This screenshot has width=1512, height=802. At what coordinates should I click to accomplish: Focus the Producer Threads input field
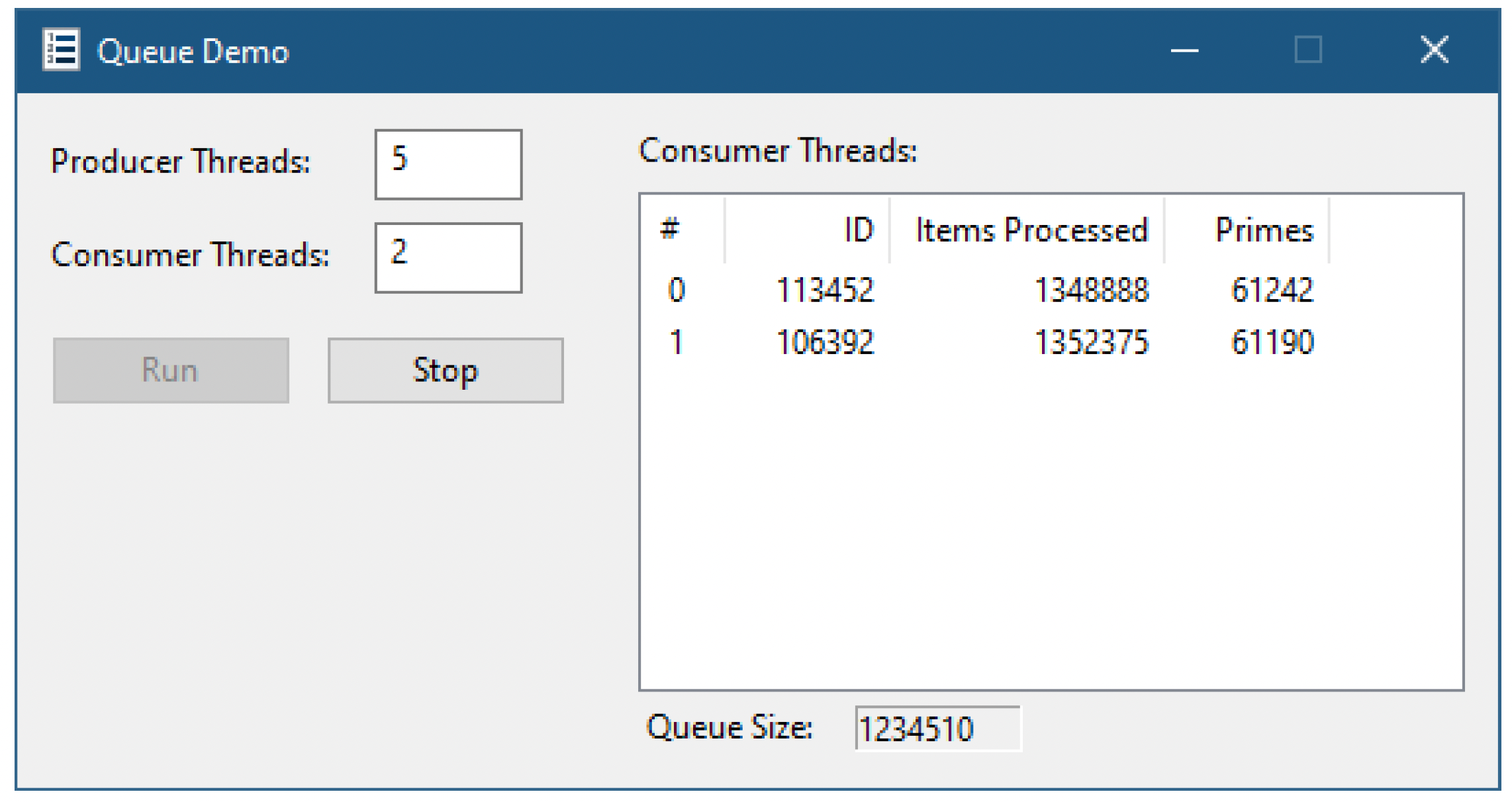click(448, 164)
